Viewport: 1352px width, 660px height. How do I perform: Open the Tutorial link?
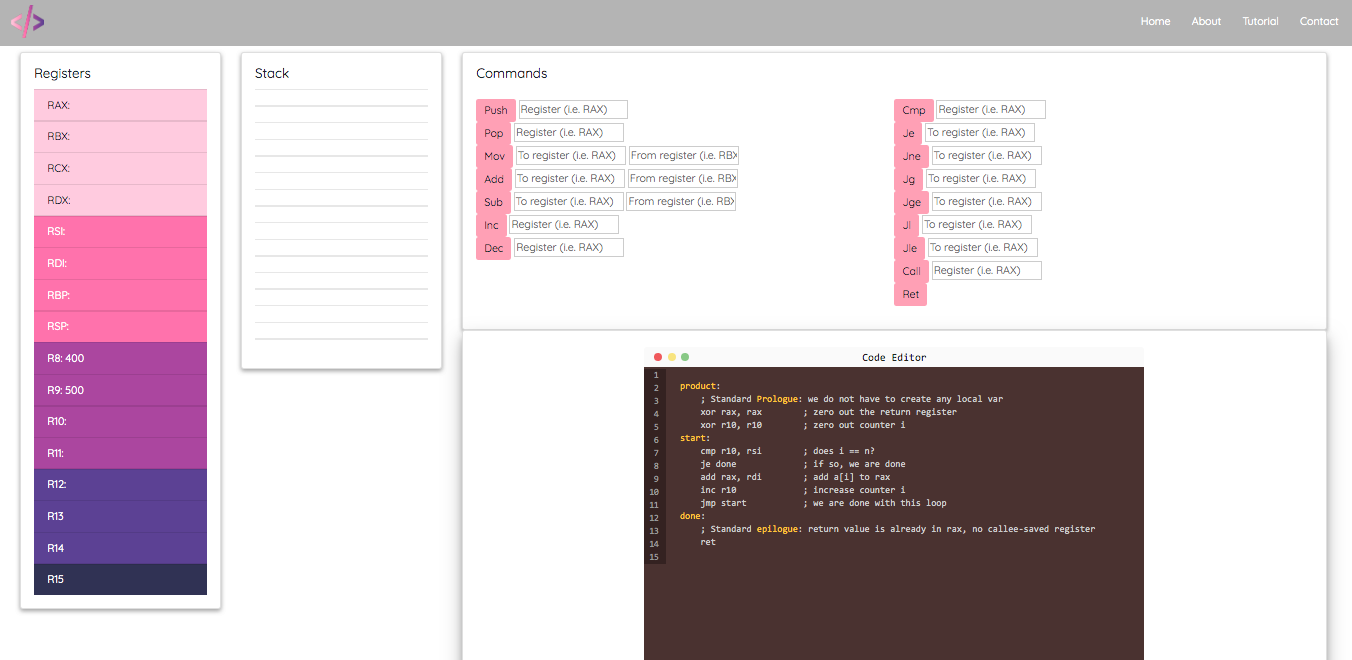(1260, 21)
